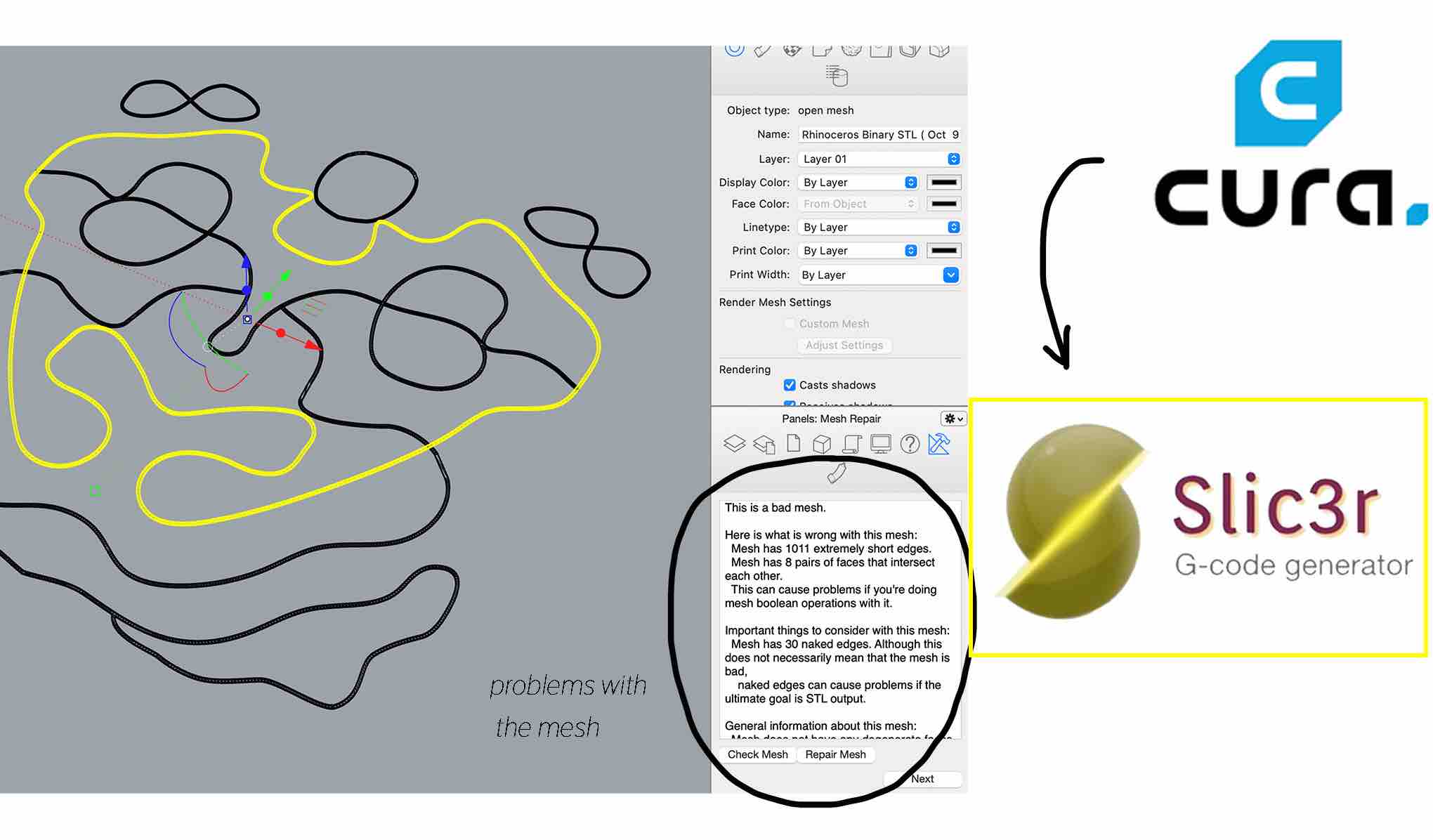This screenshot has height=840, width=1433.
Task: Toggle the Casts Shadows checkbox
Action: [789, 384]
